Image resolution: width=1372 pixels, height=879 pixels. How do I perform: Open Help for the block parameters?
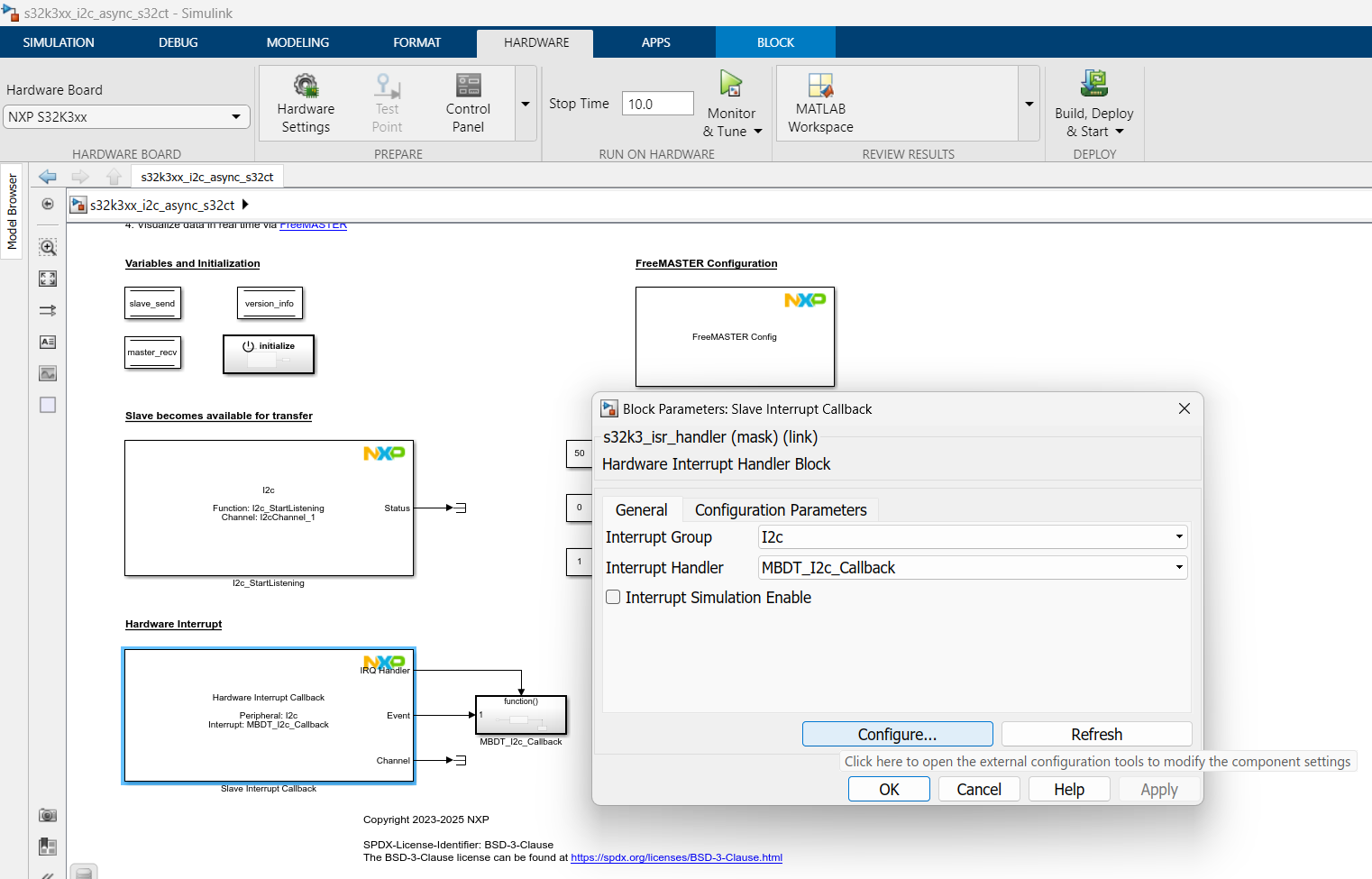(1069, 790)
